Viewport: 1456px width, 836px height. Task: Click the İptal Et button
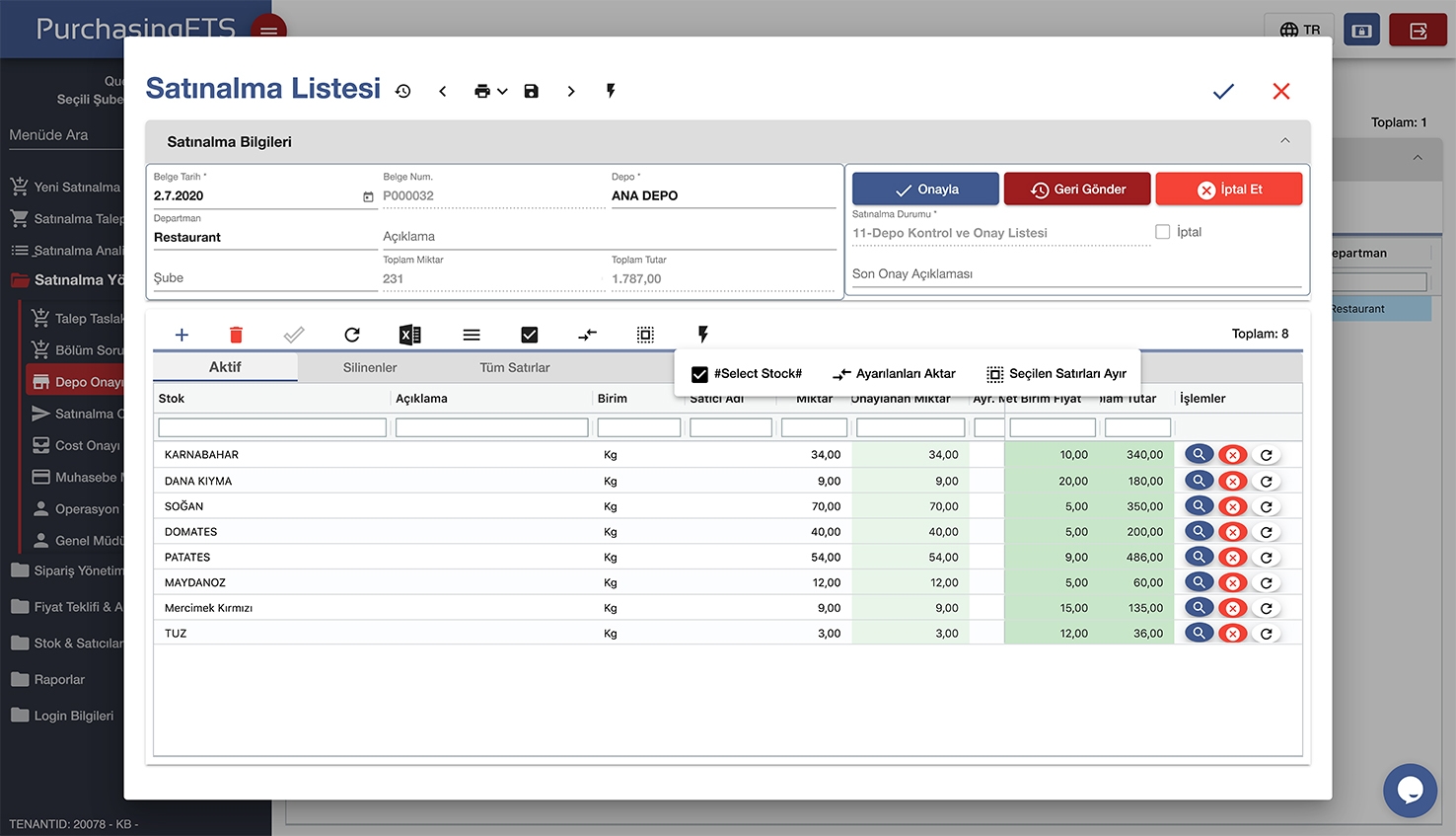pyautogui.click(x=1229, y=189)
